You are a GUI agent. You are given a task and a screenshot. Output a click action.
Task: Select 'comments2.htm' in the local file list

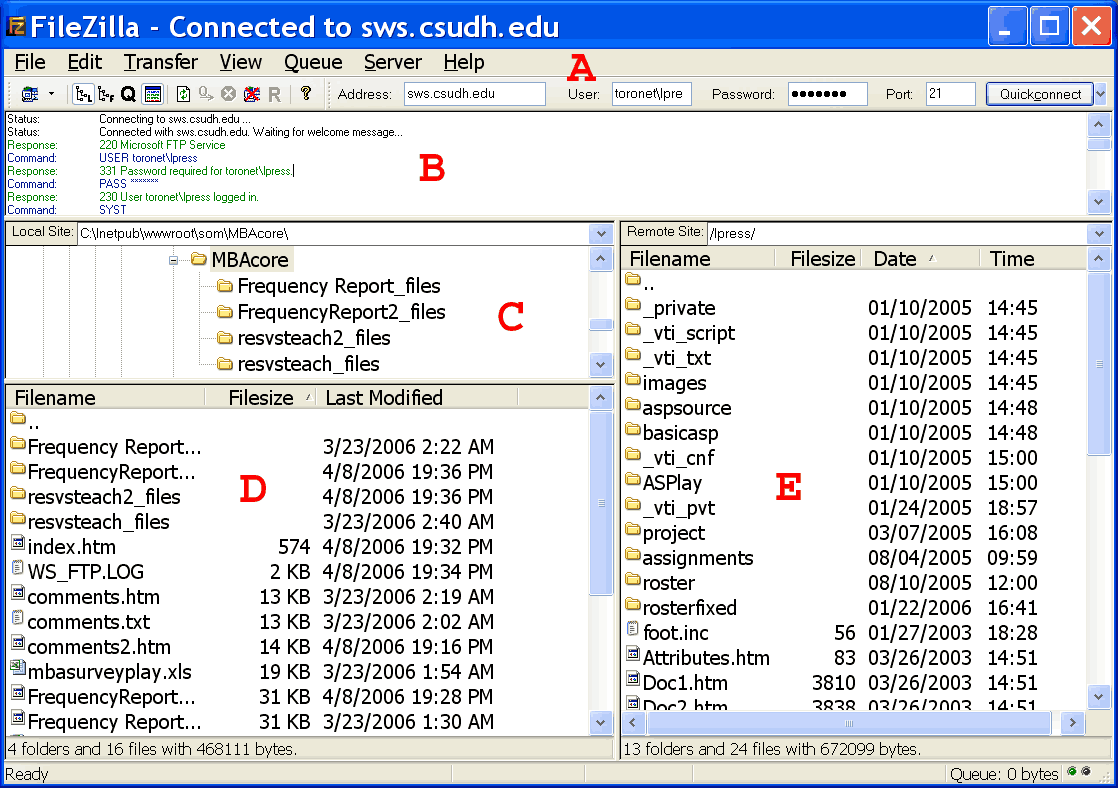(x=99, y=647)
